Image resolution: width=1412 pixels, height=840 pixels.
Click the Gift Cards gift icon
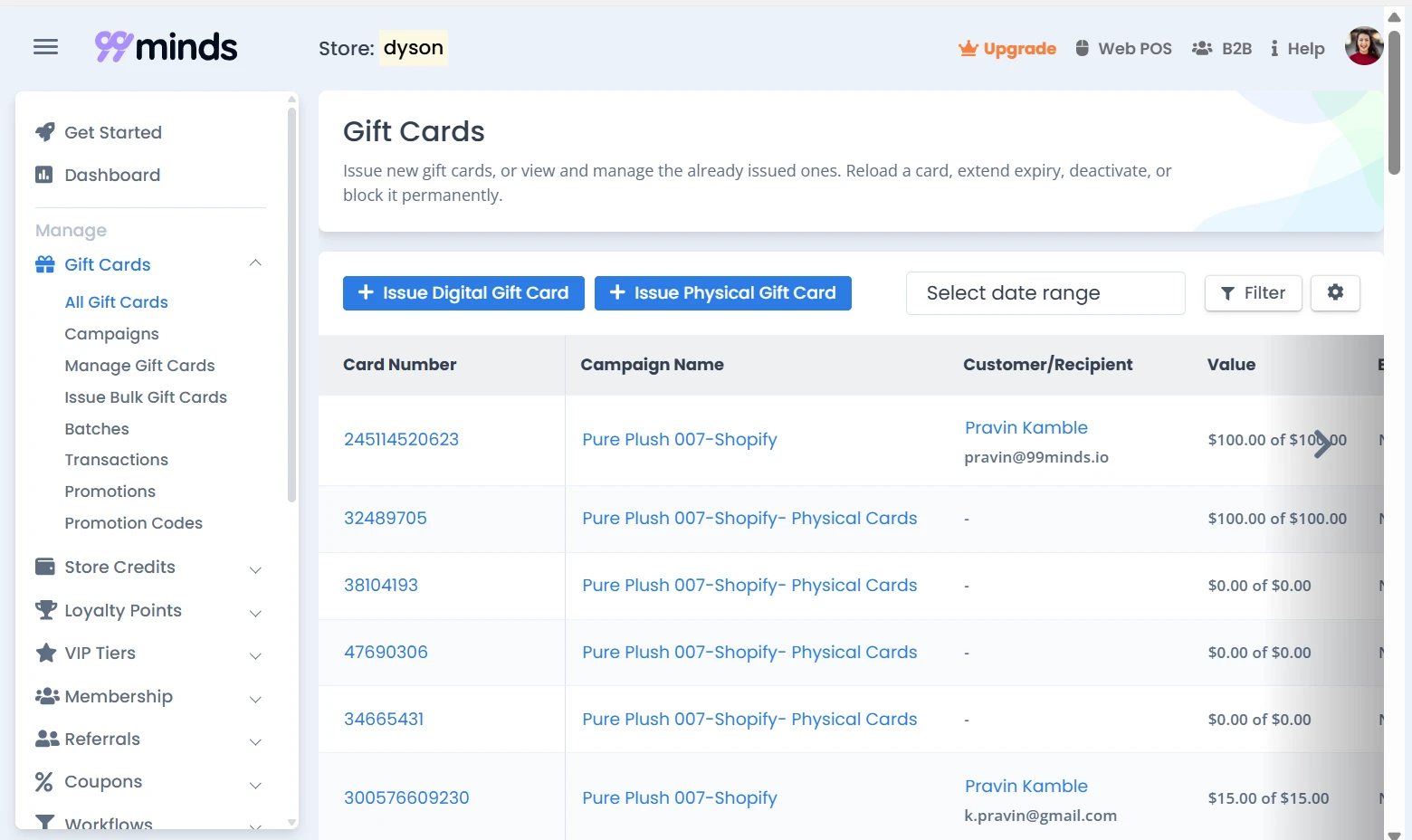pos(44,264)
